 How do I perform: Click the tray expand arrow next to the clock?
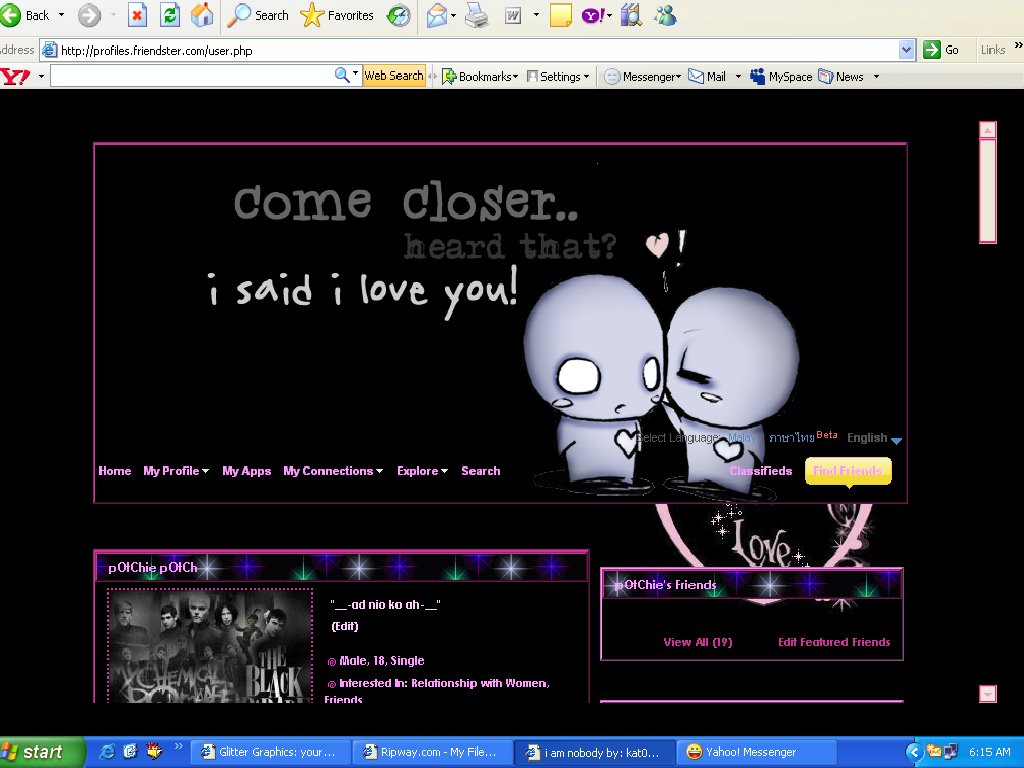tap(915, 752)
